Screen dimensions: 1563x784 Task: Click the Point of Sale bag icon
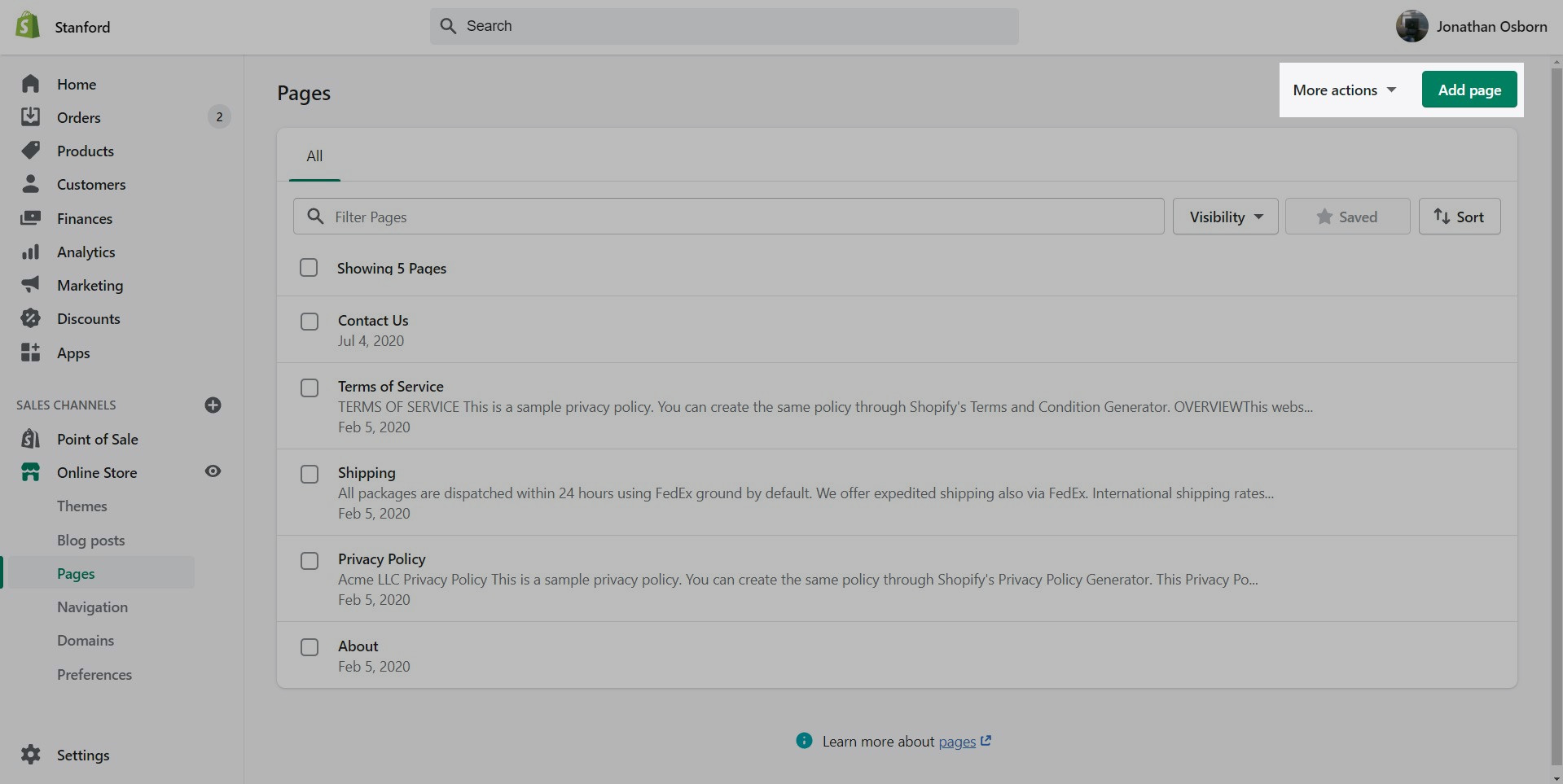coord(30,440)
